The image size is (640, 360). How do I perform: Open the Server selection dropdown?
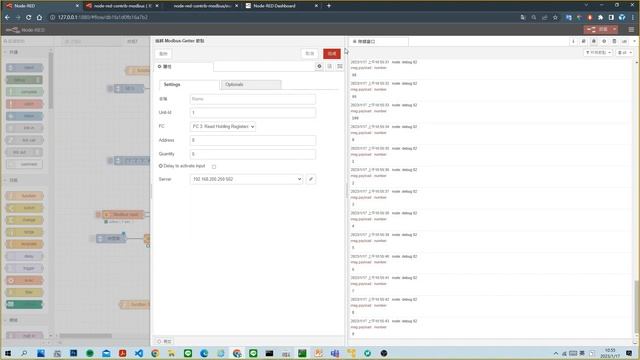click(246, 179)
